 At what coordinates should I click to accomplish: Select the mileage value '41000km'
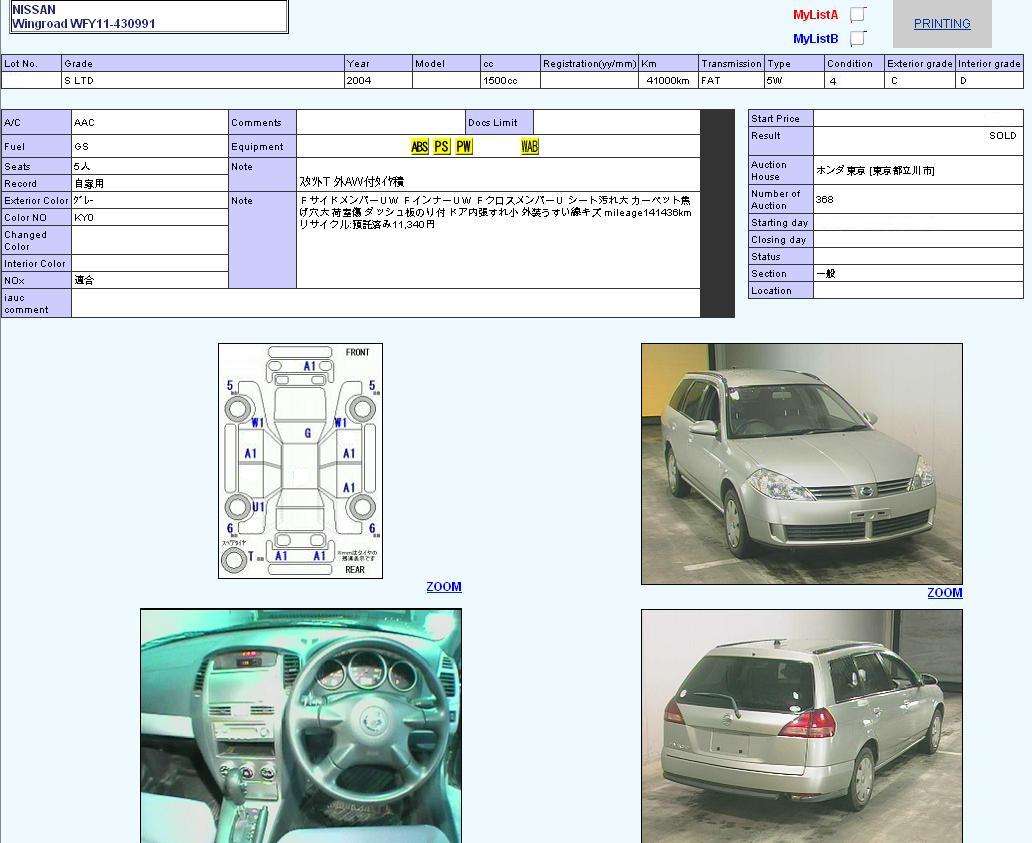pos(667,80)
